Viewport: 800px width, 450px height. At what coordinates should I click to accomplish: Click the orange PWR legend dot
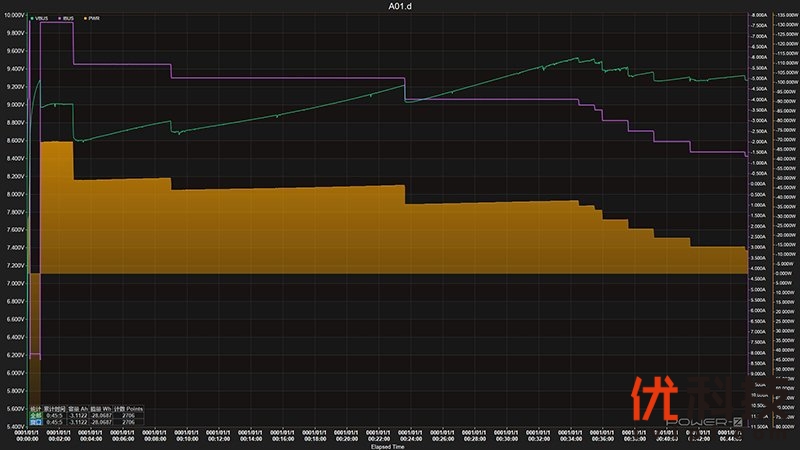84,19
